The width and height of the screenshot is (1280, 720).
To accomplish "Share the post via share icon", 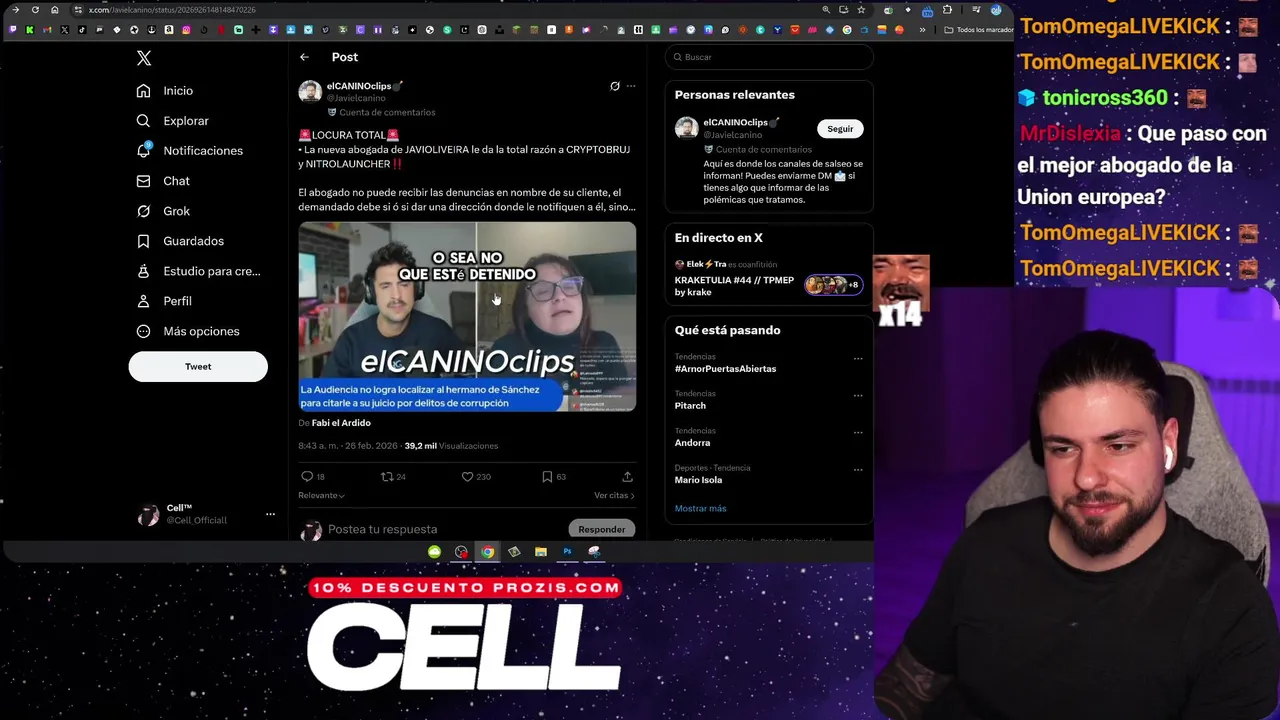I will click(x=627, y=477).
